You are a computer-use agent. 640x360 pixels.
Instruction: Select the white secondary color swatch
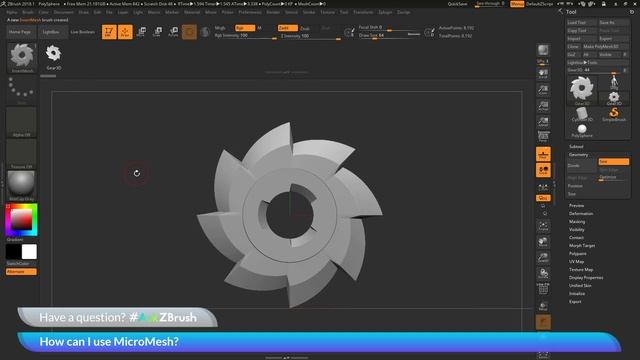(x=29, y=252)
